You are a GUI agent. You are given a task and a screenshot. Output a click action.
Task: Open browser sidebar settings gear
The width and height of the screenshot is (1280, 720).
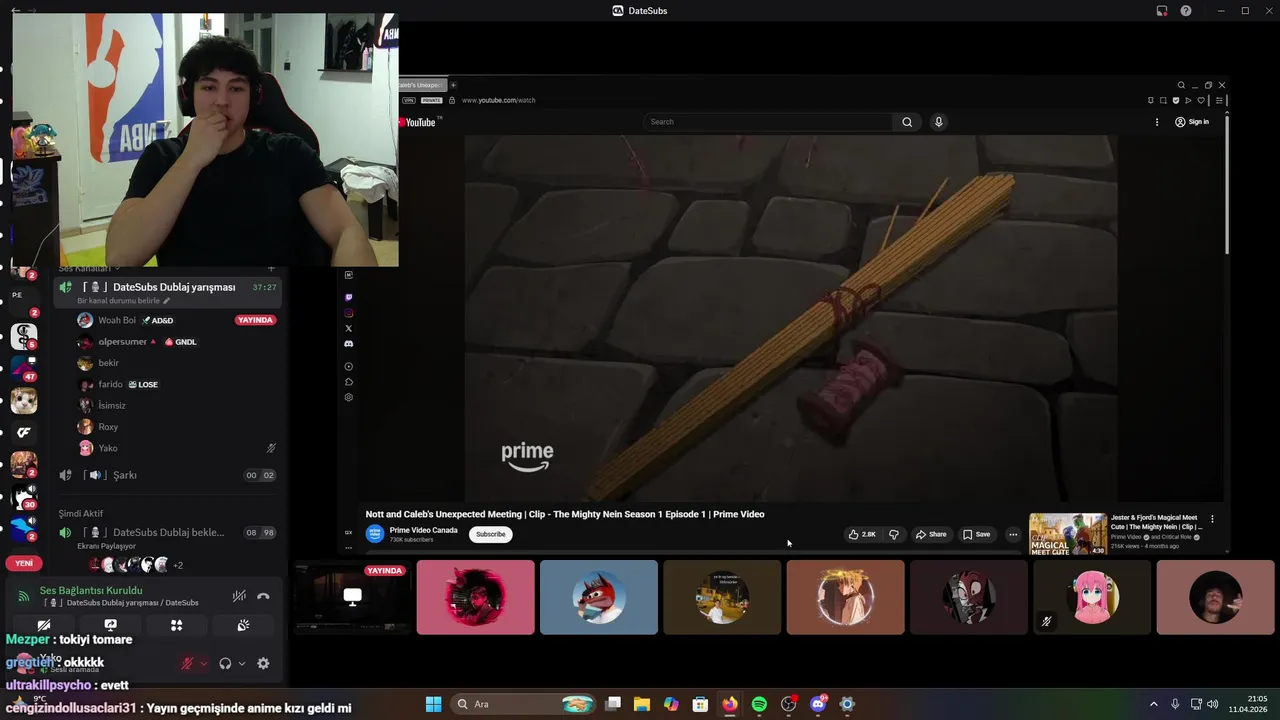[x=349, y=397]
